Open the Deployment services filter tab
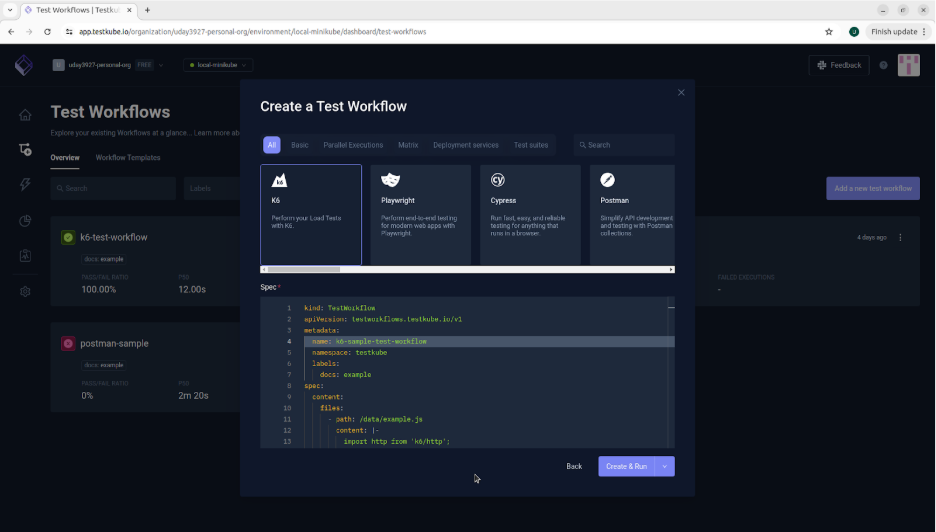 pos(466,145)
